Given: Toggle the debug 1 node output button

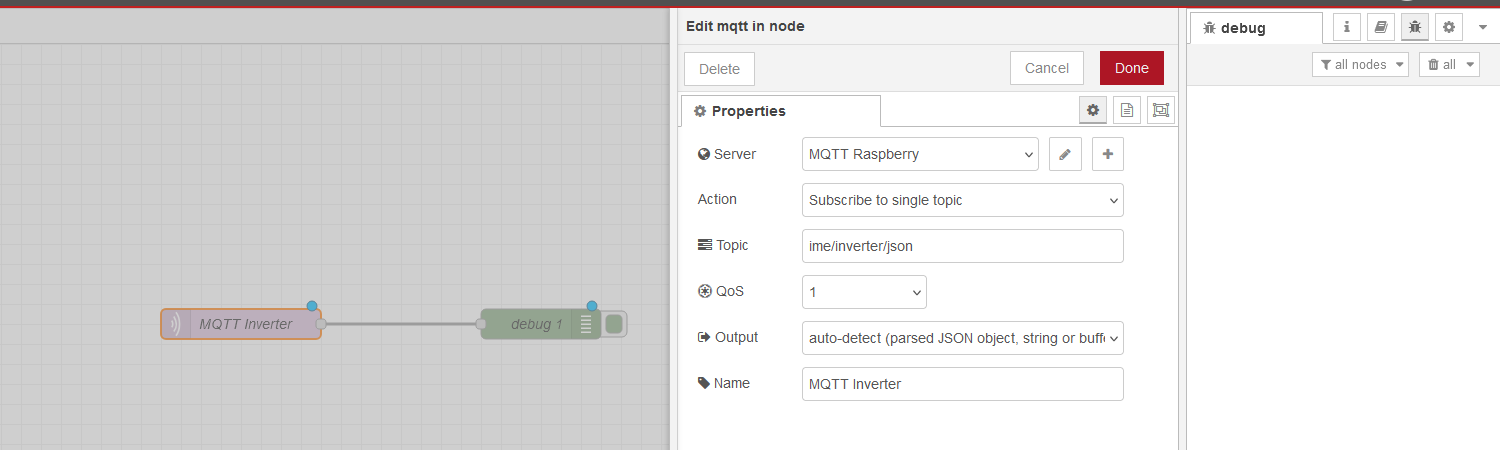Looking at the screenshot, I should 614,324.
